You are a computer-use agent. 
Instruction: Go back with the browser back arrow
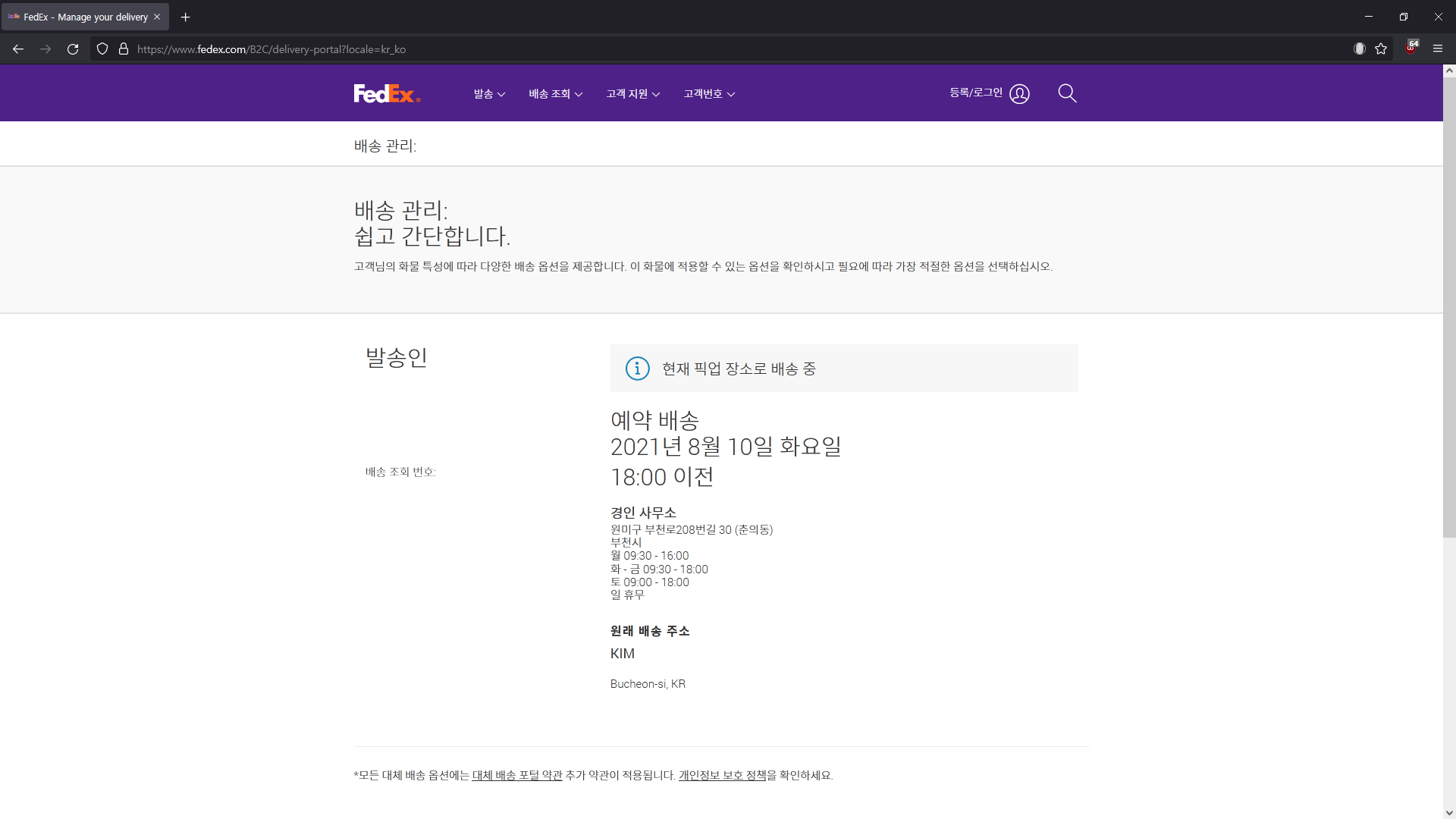18,49
